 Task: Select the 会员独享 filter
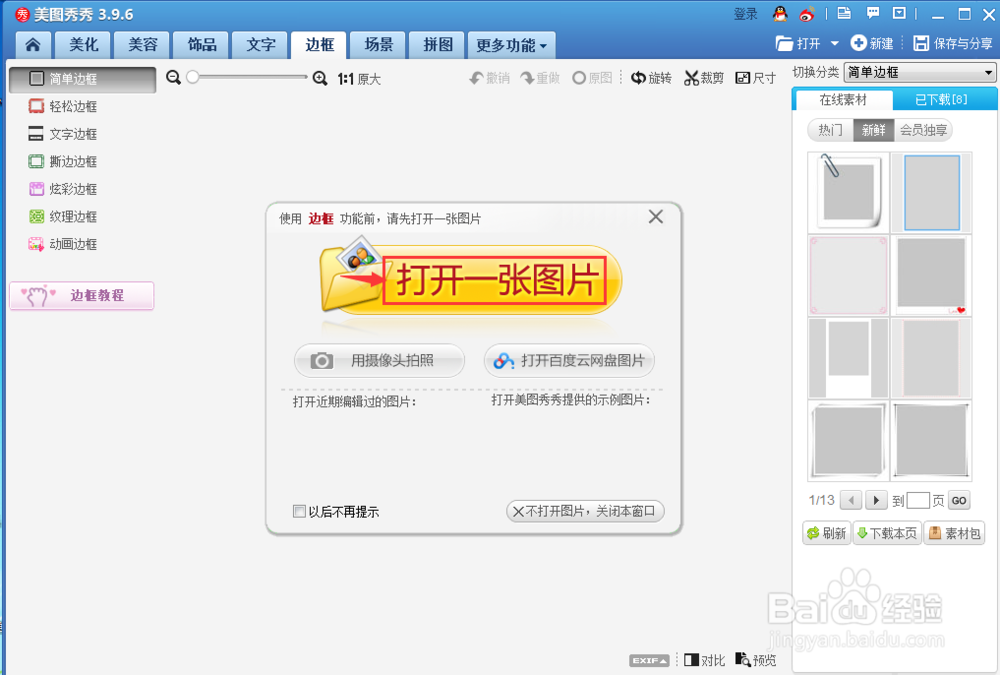(x=923, y=130)
